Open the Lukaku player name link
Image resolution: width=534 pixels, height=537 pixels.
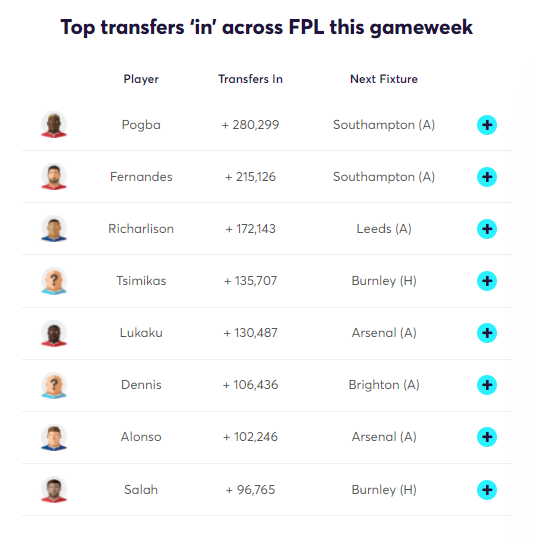(141, 333)
